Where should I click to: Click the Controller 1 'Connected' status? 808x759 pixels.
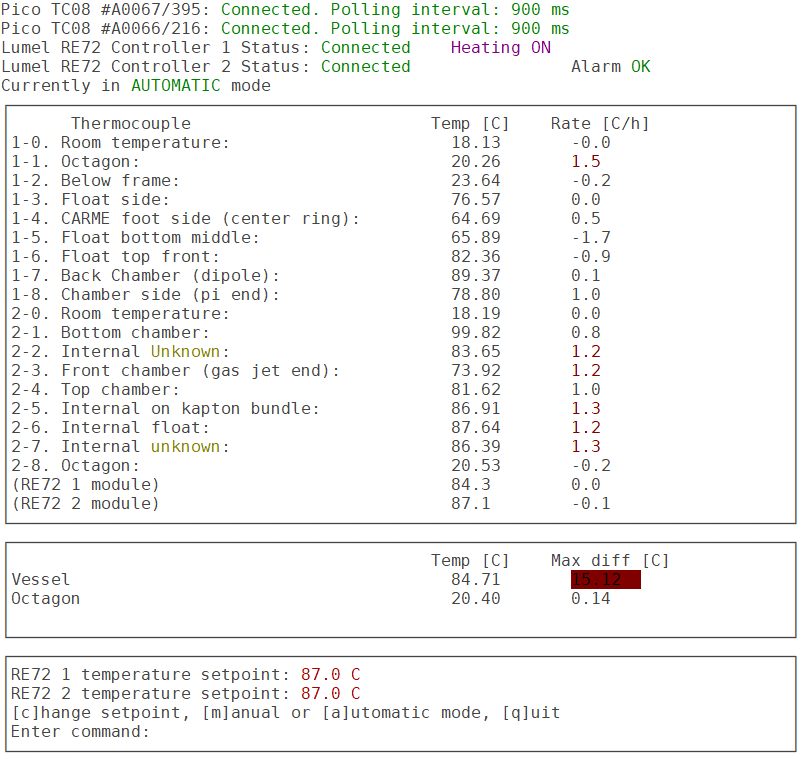click(365, 48)
